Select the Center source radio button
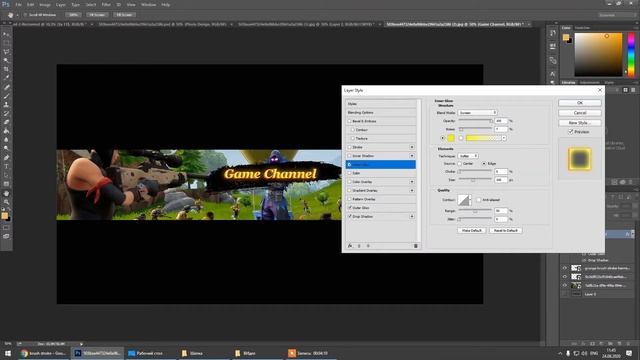The width and height of the screenshot is (640, 360). click(x=460, y=164)
